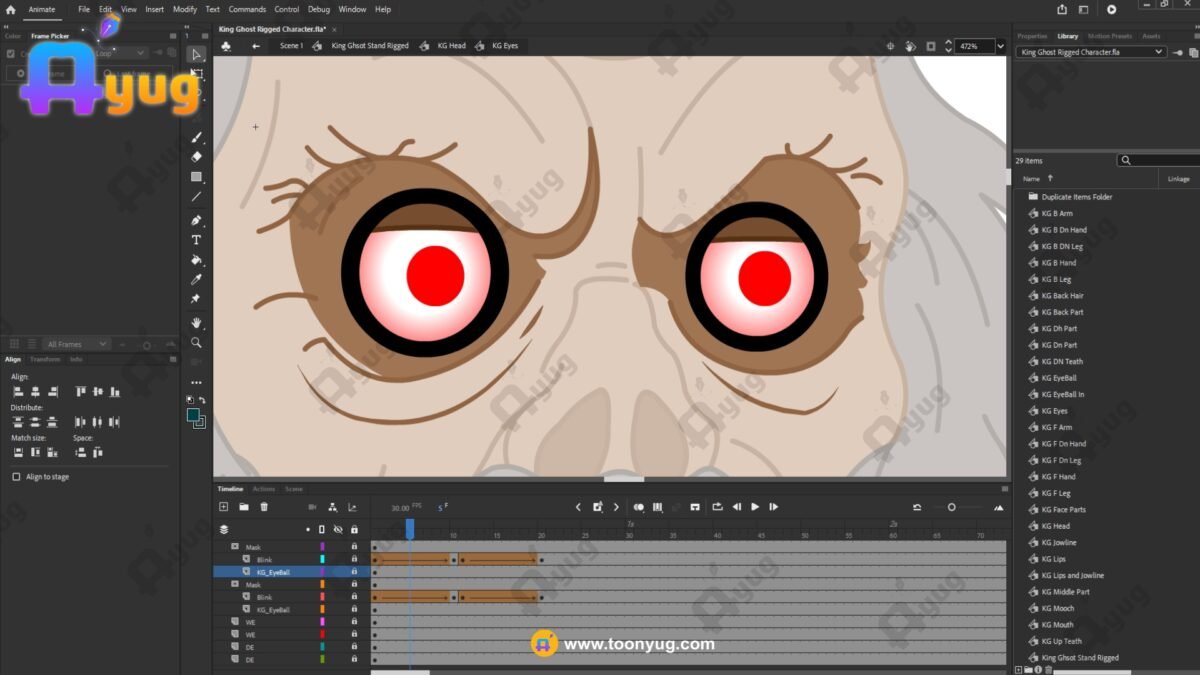Click the back arrow in edit bar
This screenshot has height=675, width=1200.
pyautogui.click(x=256, y=46)
